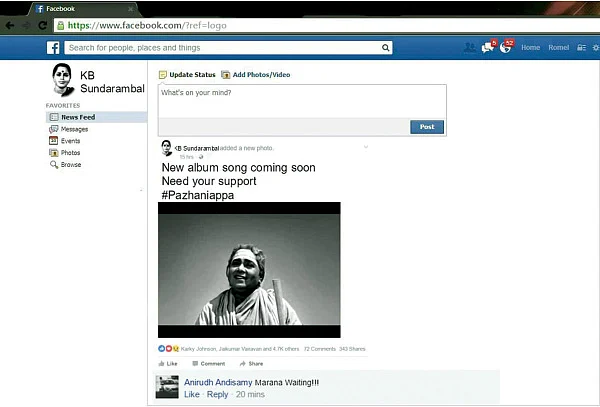Open Messages from favorites
Viewport: 600px width, 407px height.
74,129
